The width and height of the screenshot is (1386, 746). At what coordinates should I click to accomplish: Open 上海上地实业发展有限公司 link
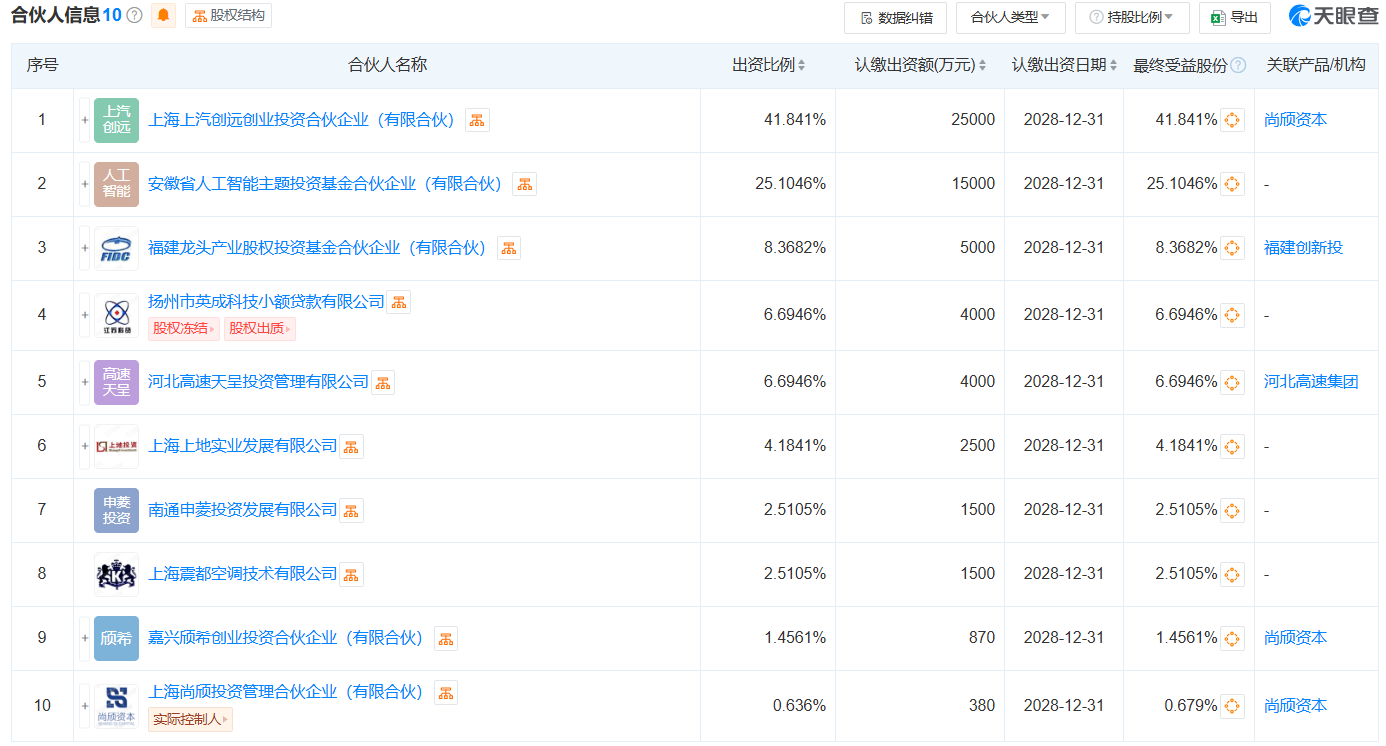tap(243, 446)
